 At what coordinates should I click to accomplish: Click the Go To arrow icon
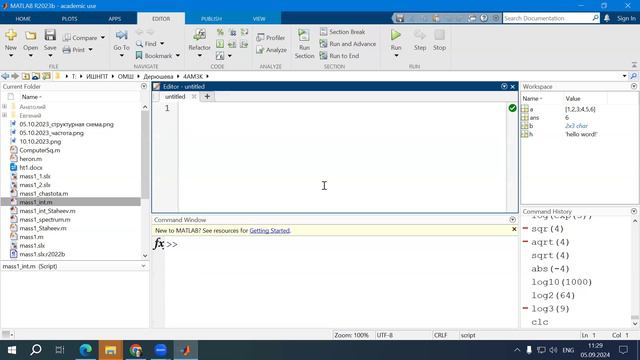121,36
